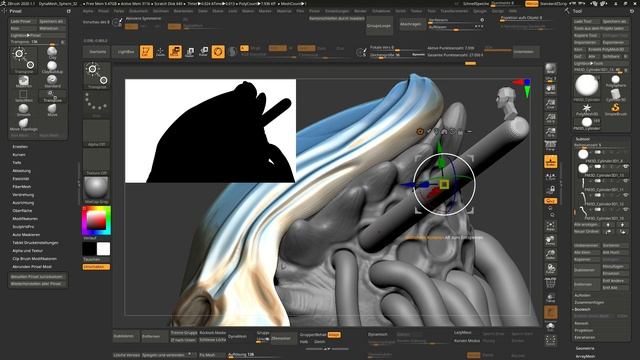Open the Zplugin menu
The width and height of the screenshot is (640, 360).
tap(480, 11)
